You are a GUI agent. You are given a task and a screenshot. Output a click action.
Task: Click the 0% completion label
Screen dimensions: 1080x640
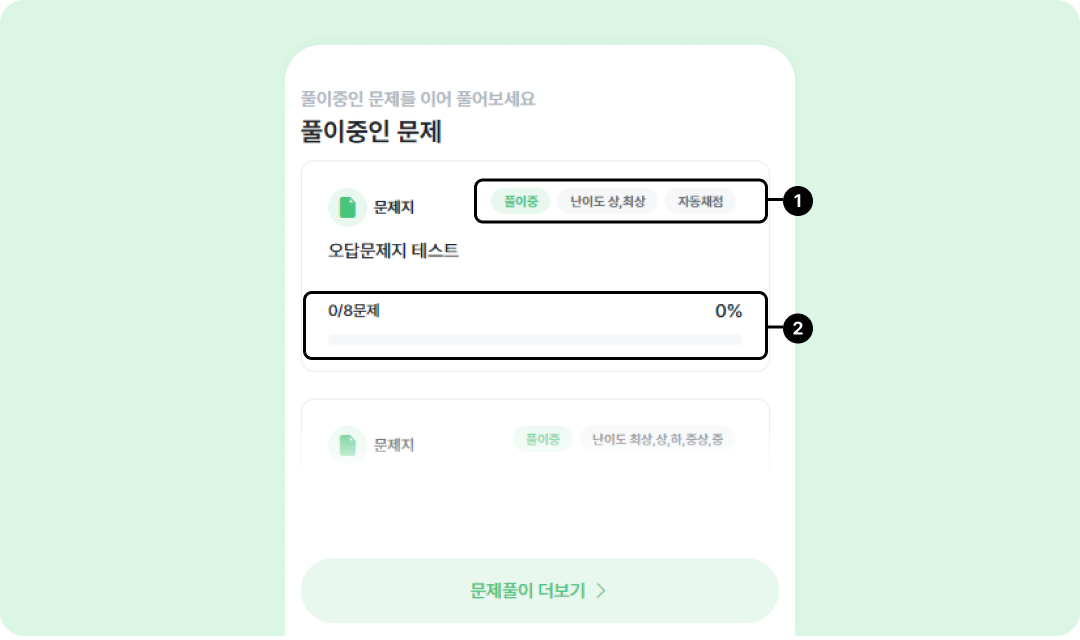click(x=728, y=311)
